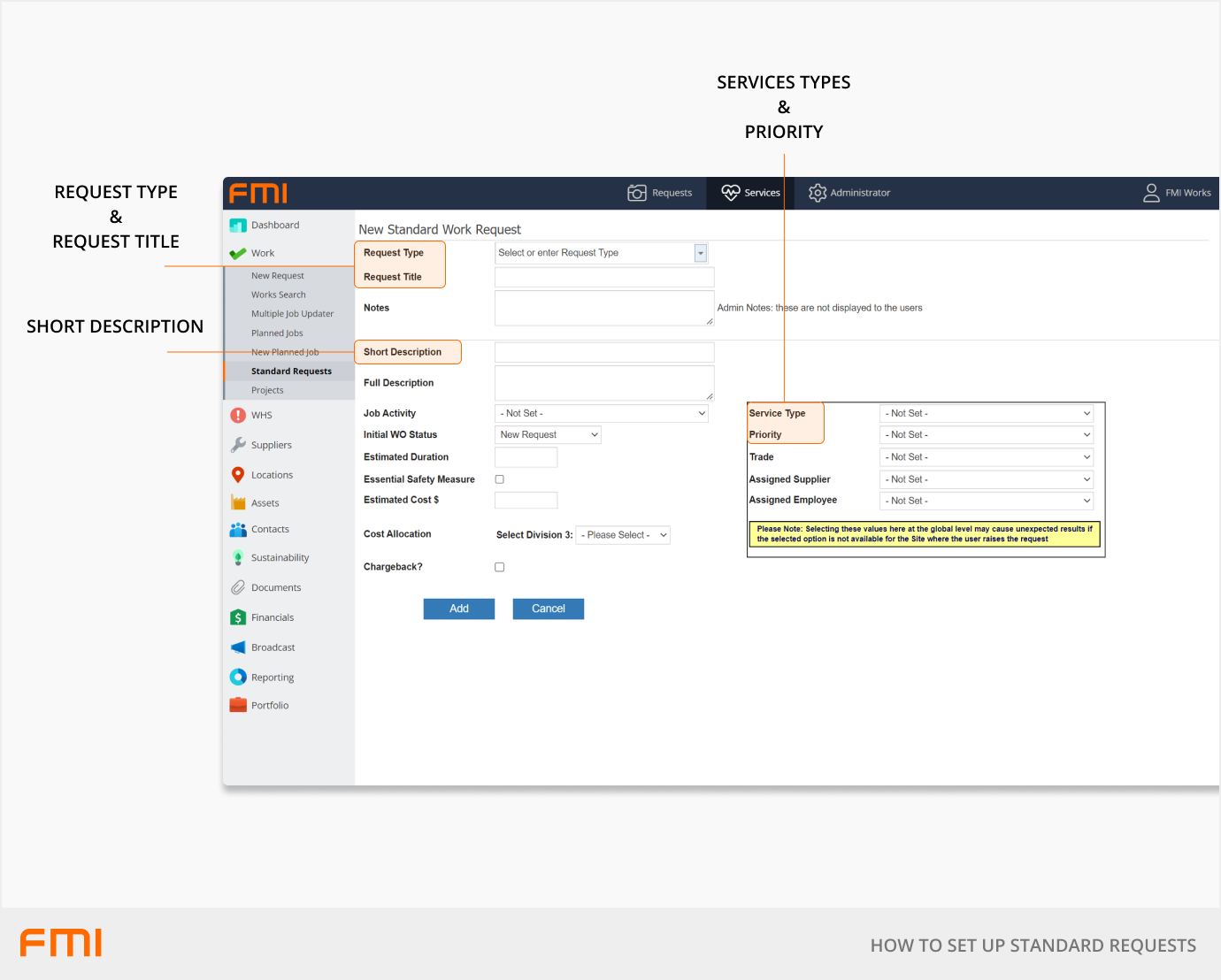
Task: Click the Financials dollar icon
Action: pyautogui.click(x=238, y=617)
